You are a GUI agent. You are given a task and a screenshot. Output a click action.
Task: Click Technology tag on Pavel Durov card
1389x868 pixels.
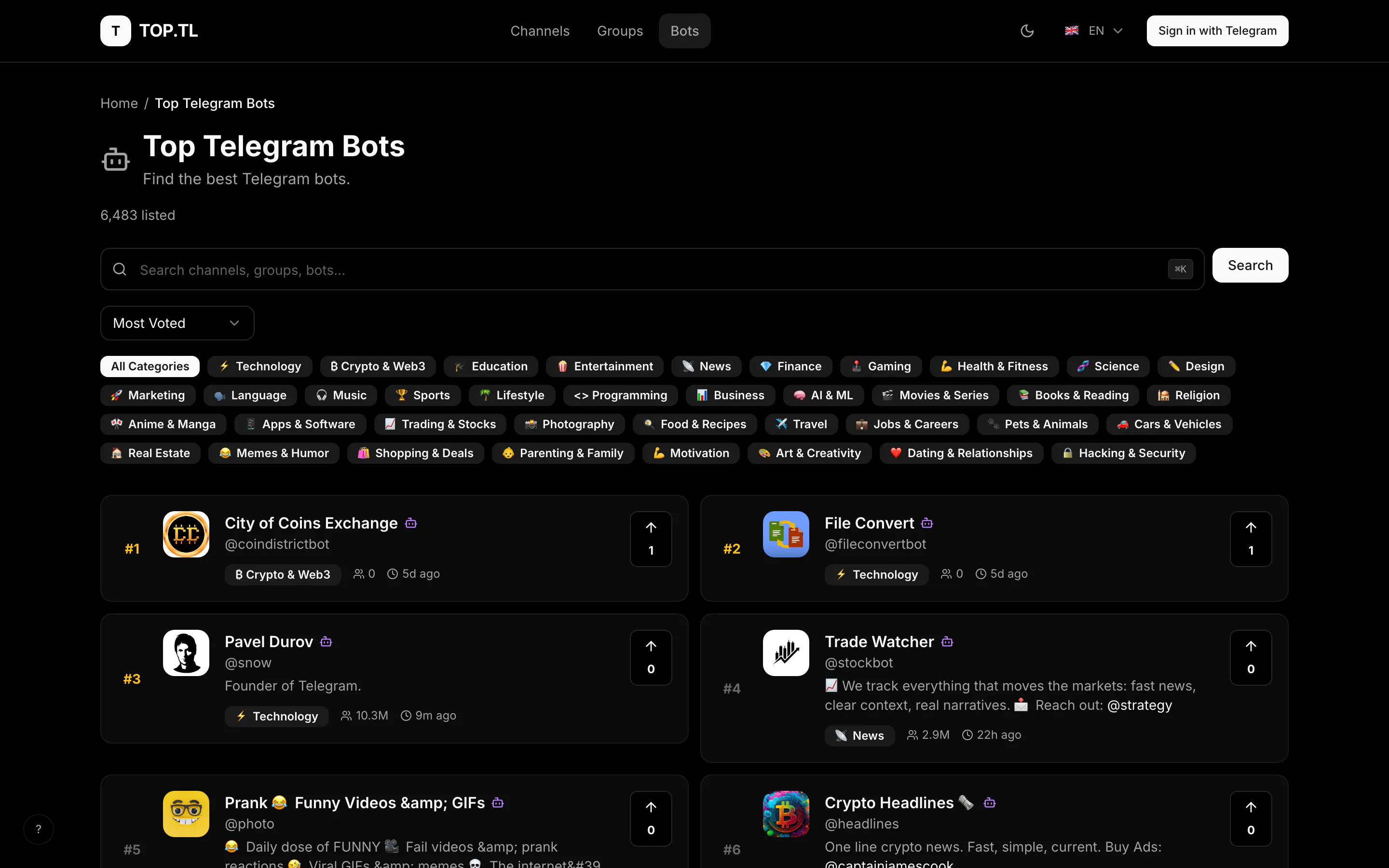[277, 716]
